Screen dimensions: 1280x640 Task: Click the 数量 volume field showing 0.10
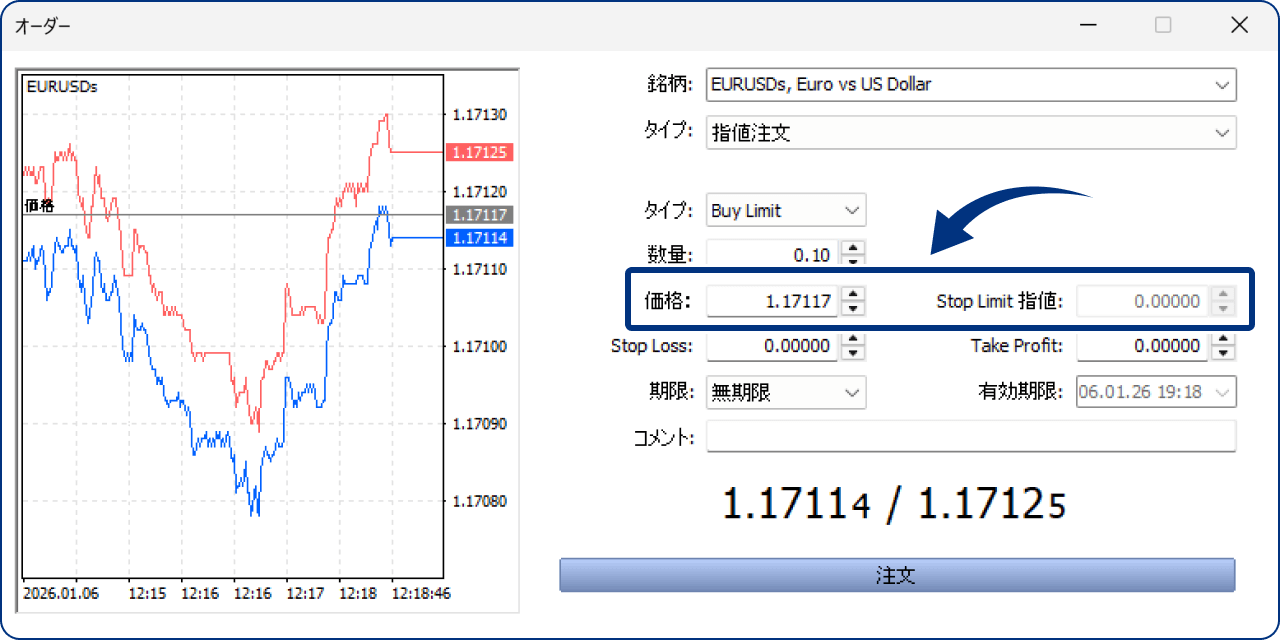773,255
